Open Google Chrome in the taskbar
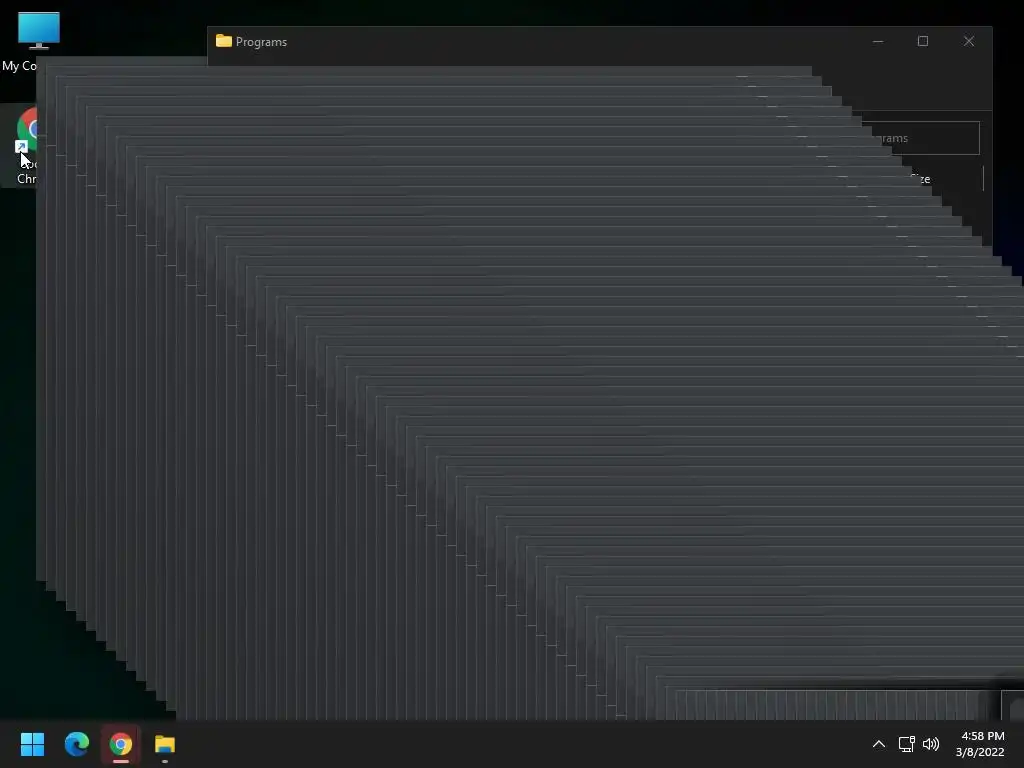Screen dimensions: 1024x768 [x=121, y=744]
